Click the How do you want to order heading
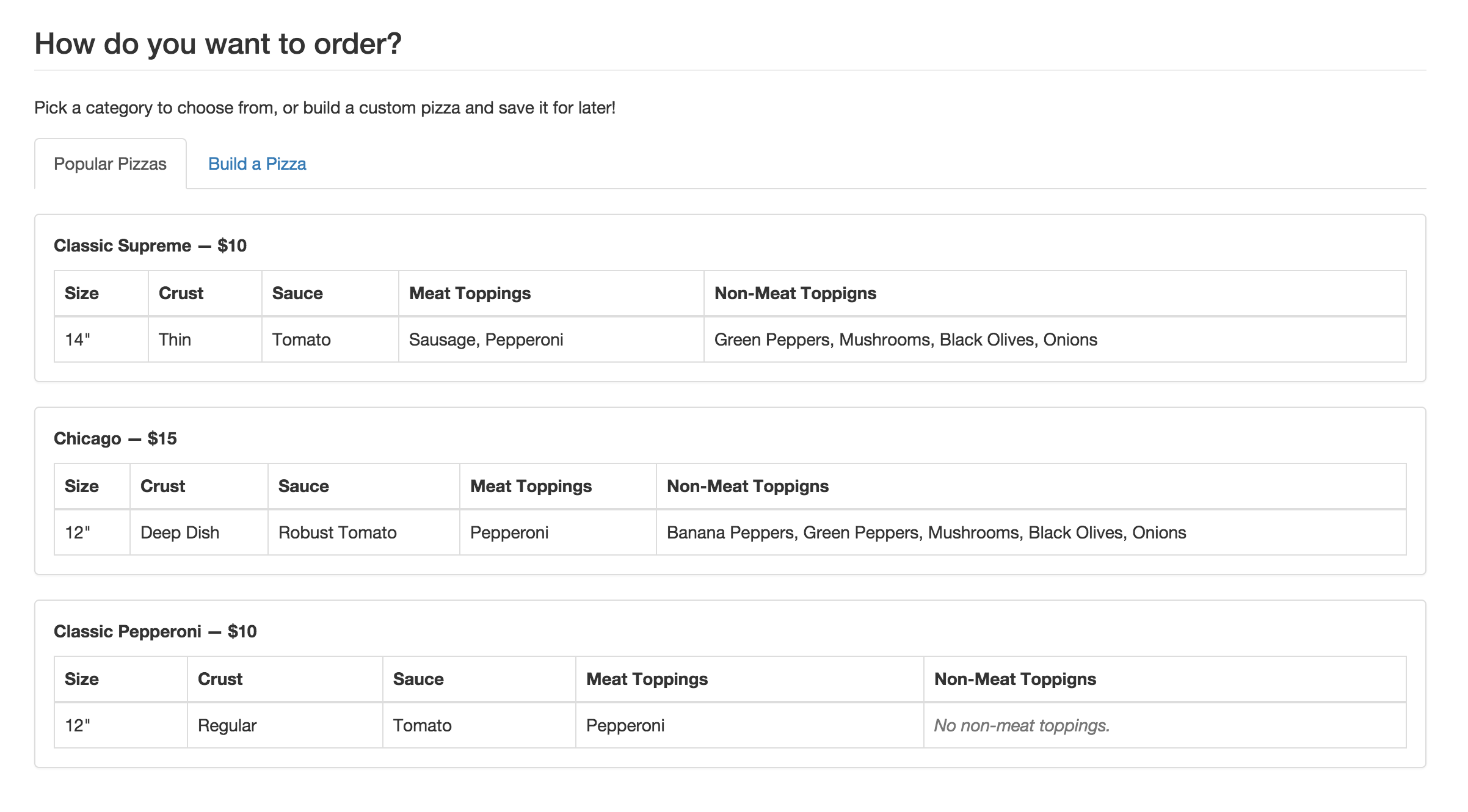 tap(218, 44)
